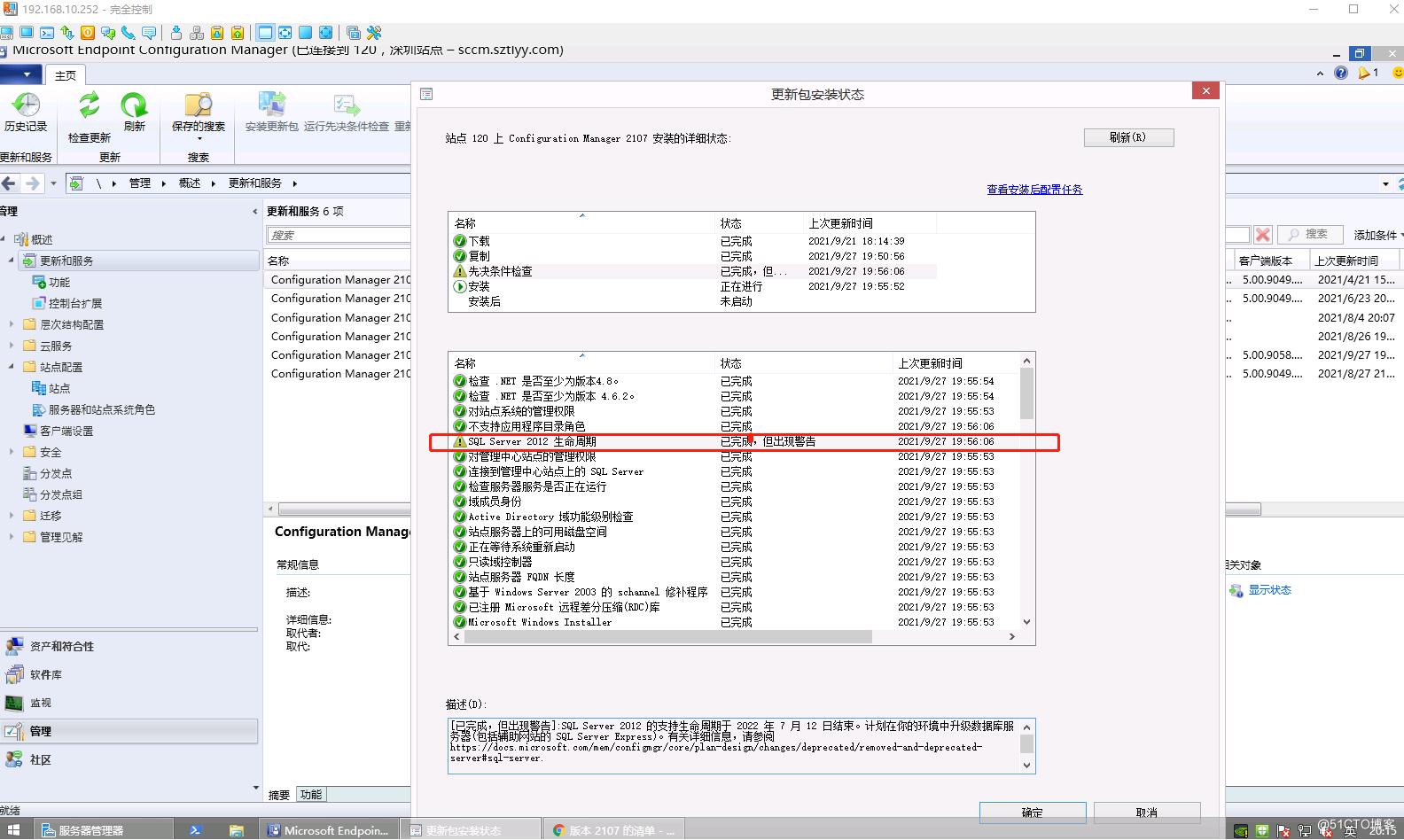Image resolution: width=1404 pixels, height=840 pixels.
Task: Open 查看安装后配置任务 link
Action: click(x=1034, y=190)
